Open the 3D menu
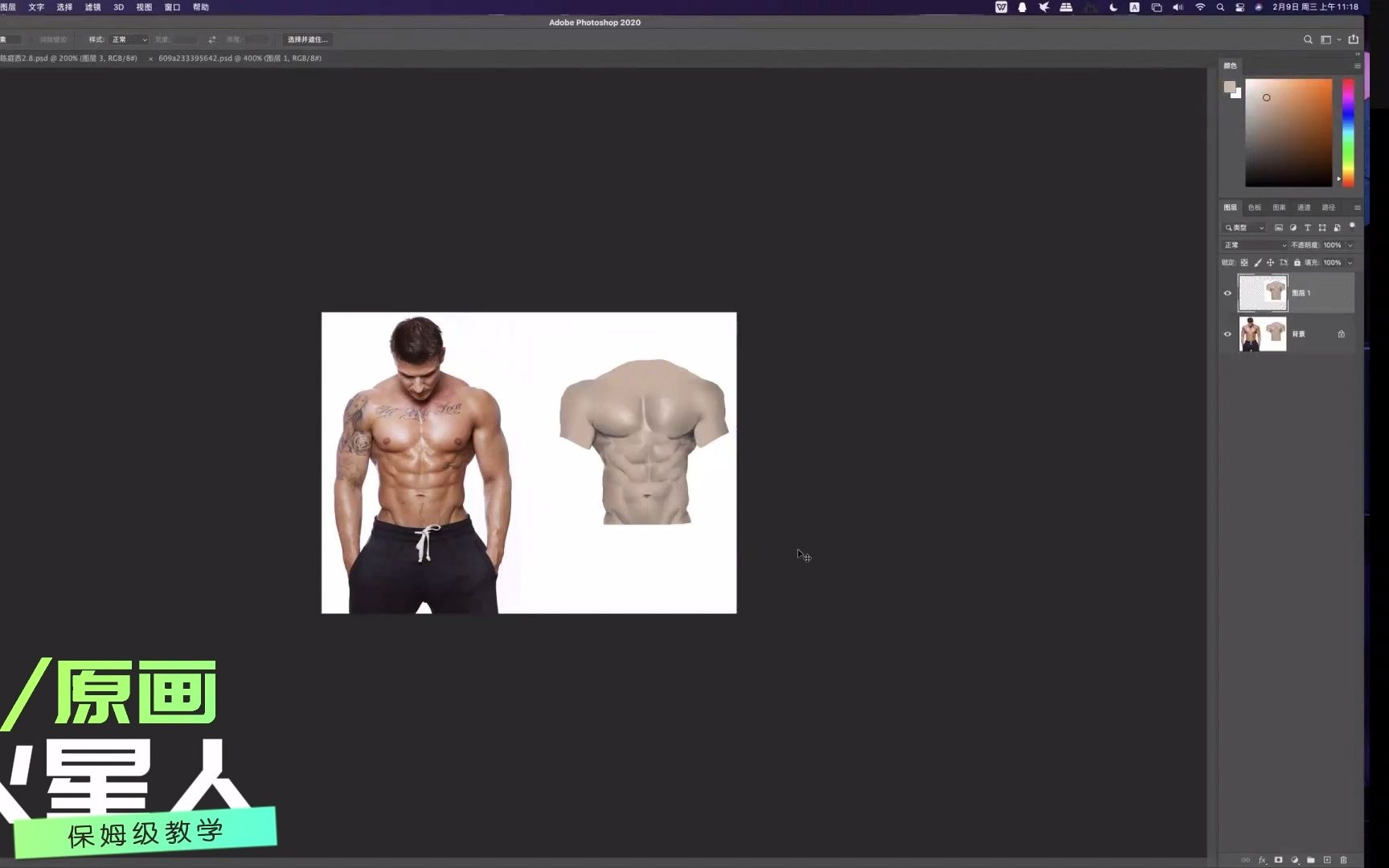The height and width of the screenshot is (868, 1389). pos(119,7)
